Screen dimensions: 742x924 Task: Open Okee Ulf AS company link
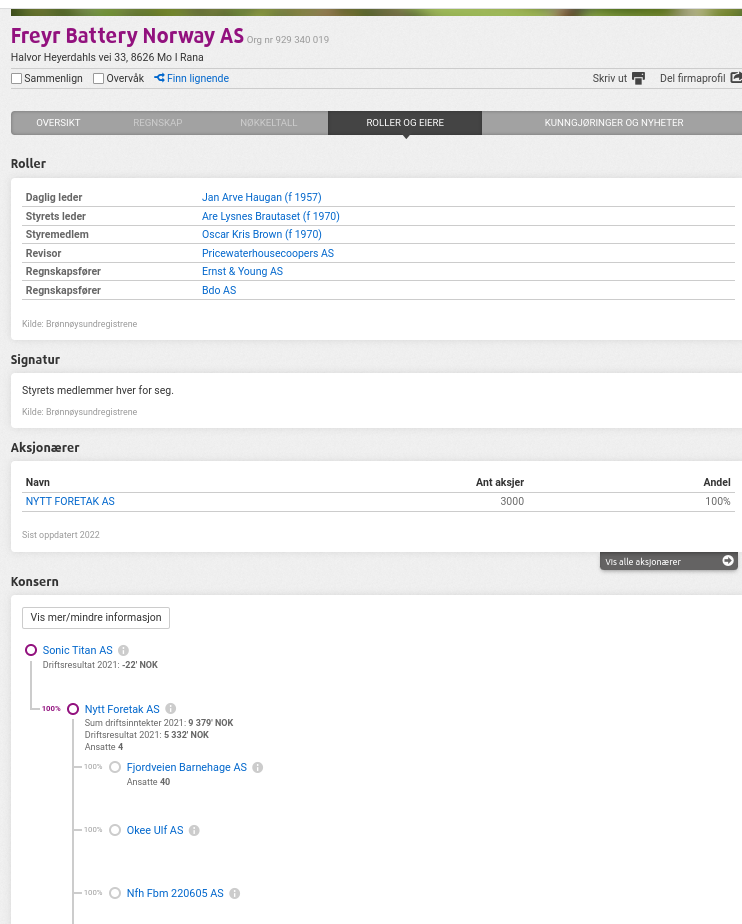(155, 830)
